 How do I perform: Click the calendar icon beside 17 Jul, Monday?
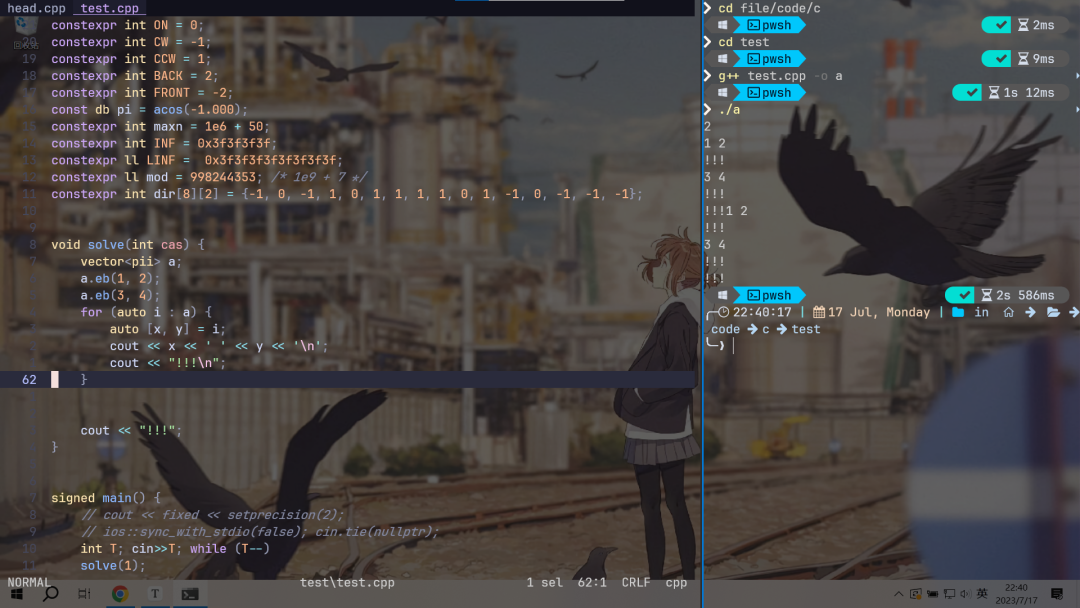click(x=818, y=312)
